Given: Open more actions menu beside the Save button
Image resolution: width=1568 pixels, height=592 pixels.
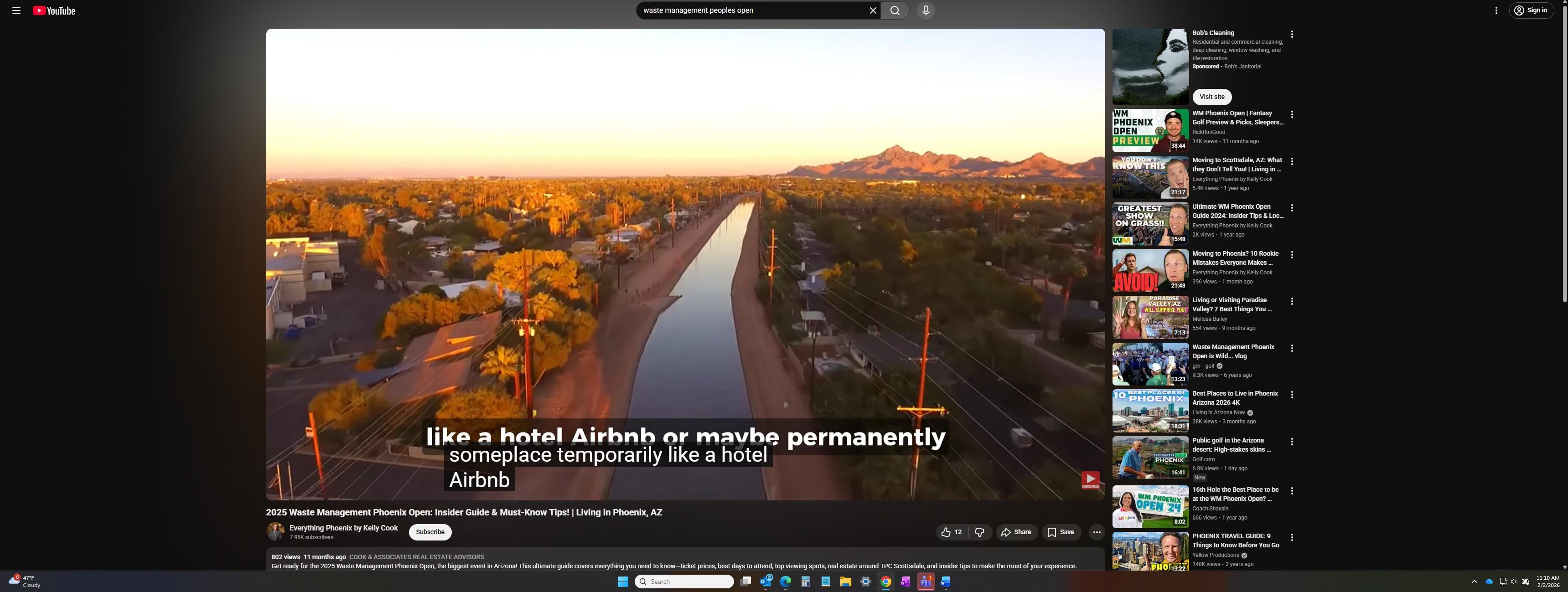Looking at the screenshot, I should coord(1096,532).
